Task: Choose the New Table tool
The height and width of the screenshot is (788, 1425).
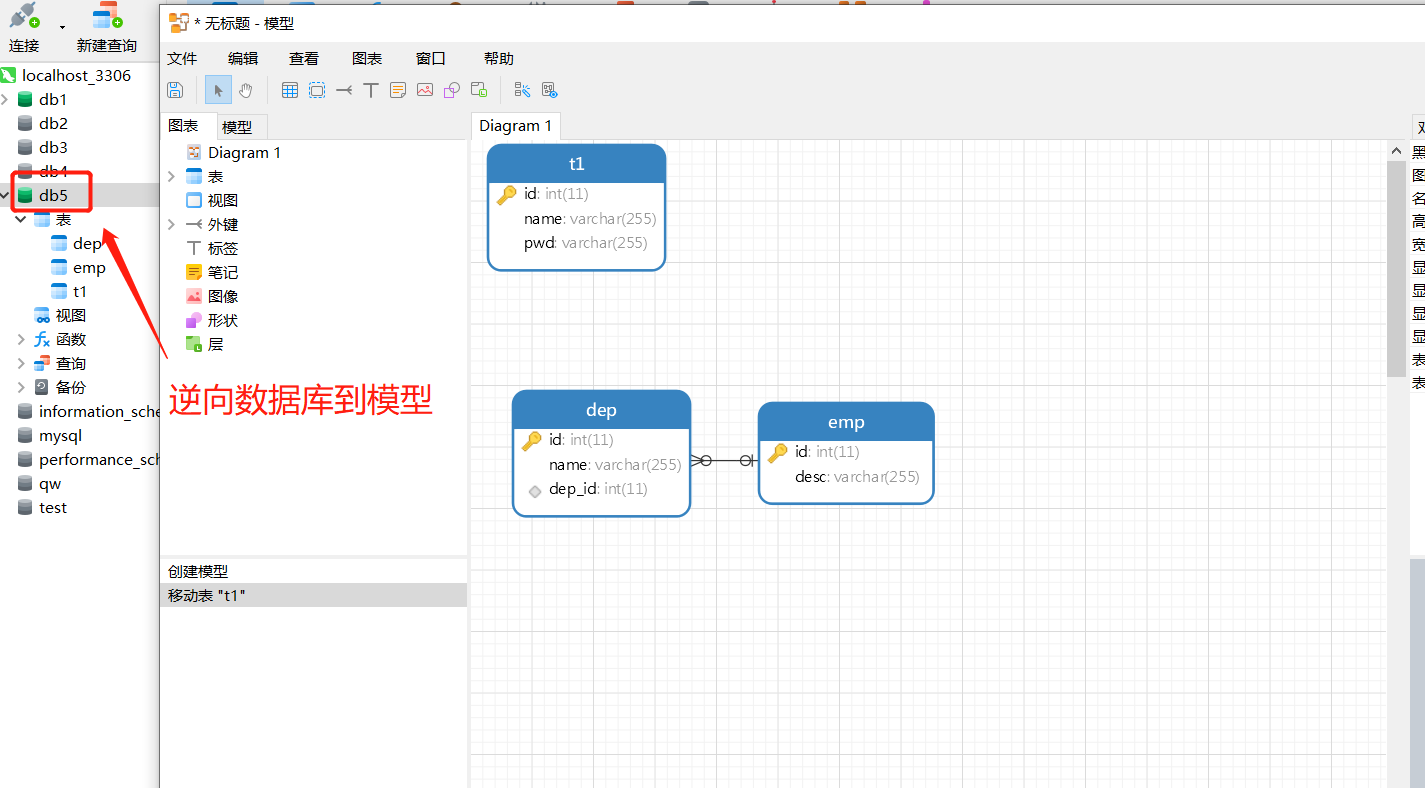Action: (290, 90)
